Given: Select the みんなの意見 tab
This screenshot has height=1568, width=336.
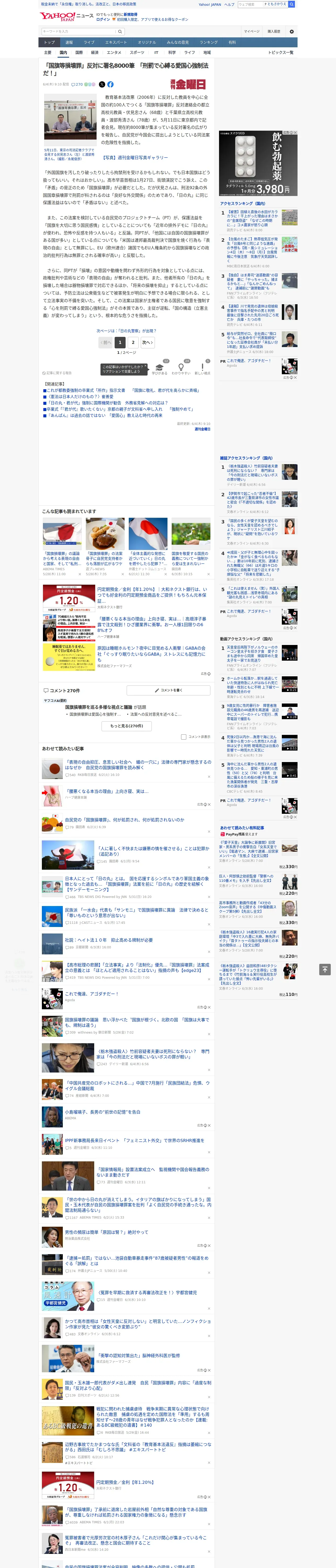Looking at the screenshot, I should [178, 43].
